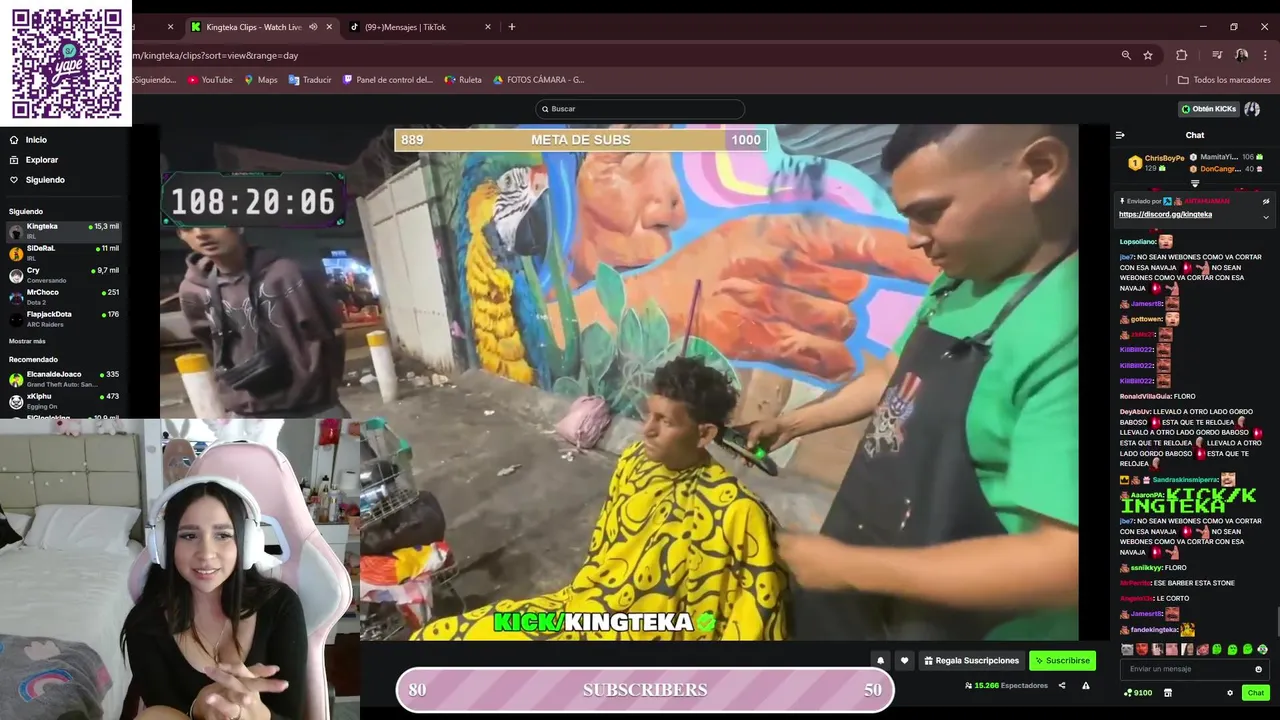This screenshot has width=1280, height=720.
Task: Collapse the chat panel with arrow icon
Action: [x=1120, y=135]
